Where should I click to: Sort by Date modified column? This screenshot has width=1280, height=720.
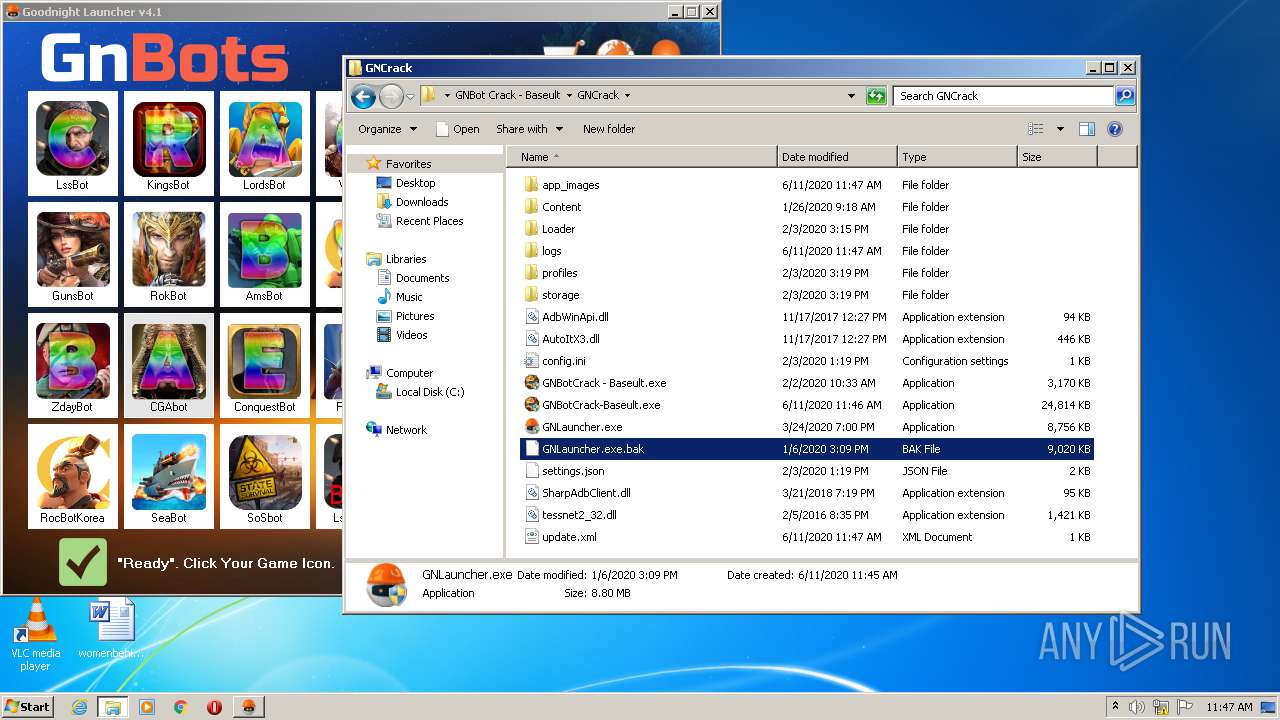pos(837,157)
